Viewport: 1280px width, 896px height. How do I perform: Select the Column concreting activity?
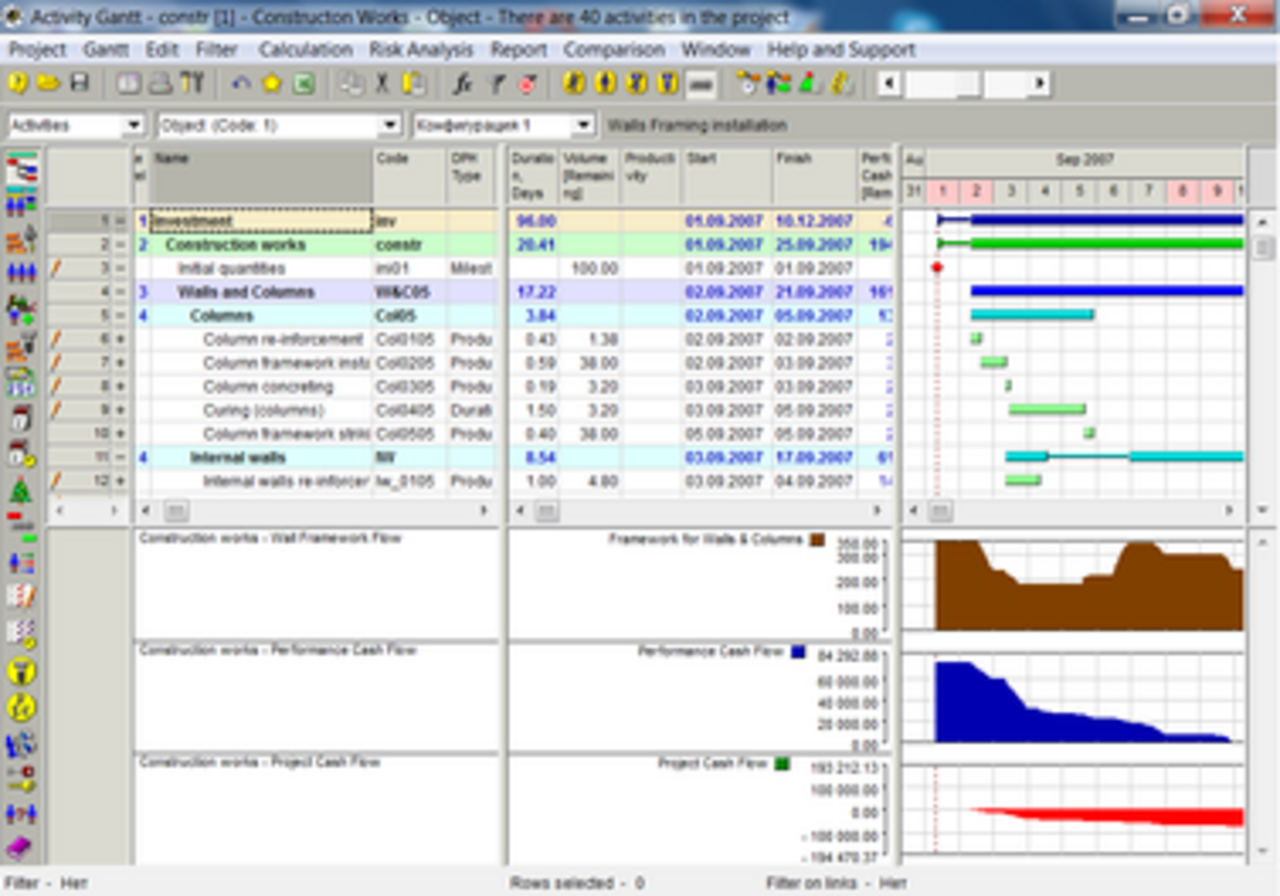pos(268,387)
